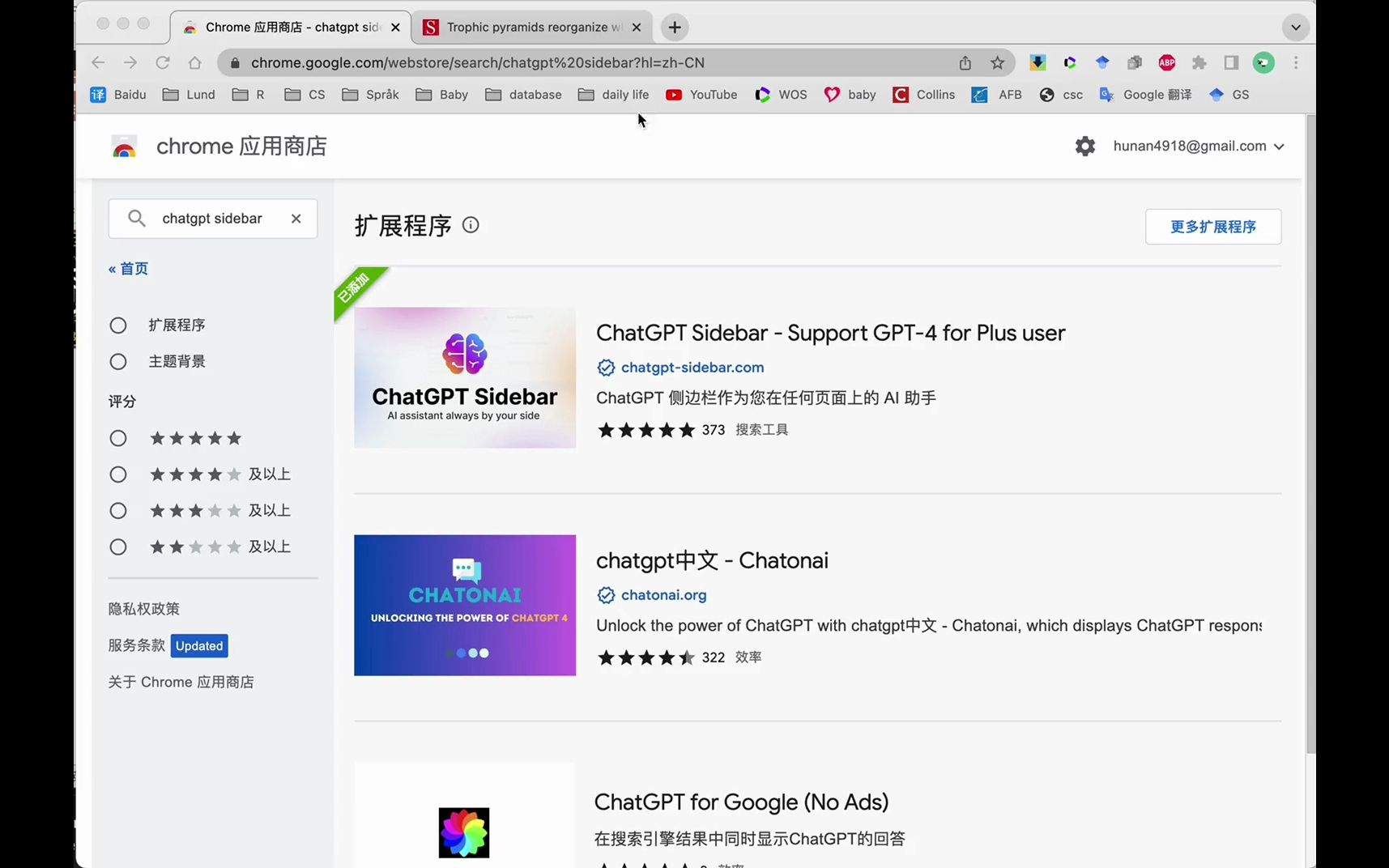This screenshot has height=868, width=1389.
Task: Open the tab search chevron
Action: (1295, 27)
